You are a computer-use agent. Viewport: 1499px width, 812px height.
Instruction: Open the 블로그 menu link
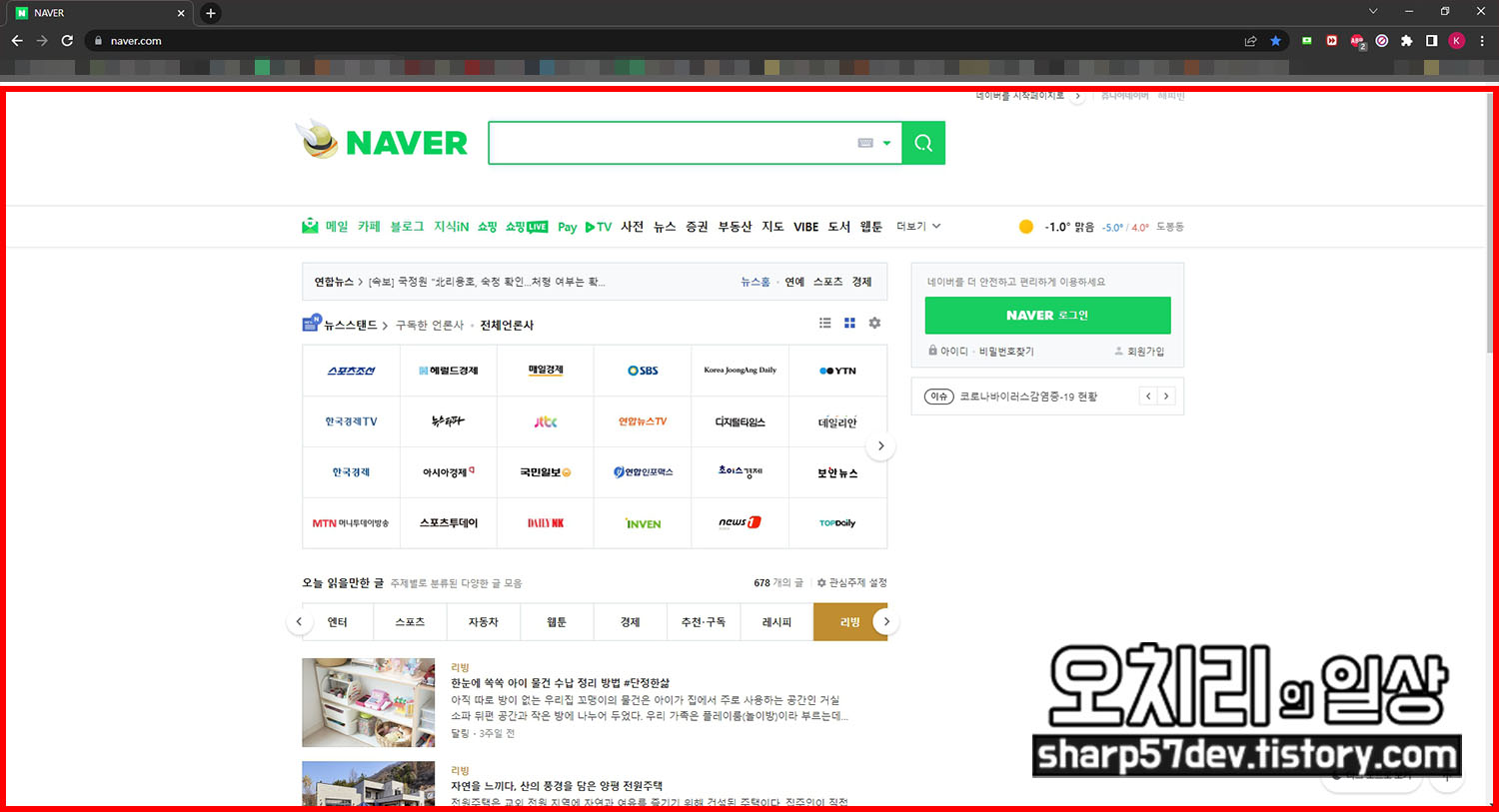pyautogui.click(x=407, y=227)
